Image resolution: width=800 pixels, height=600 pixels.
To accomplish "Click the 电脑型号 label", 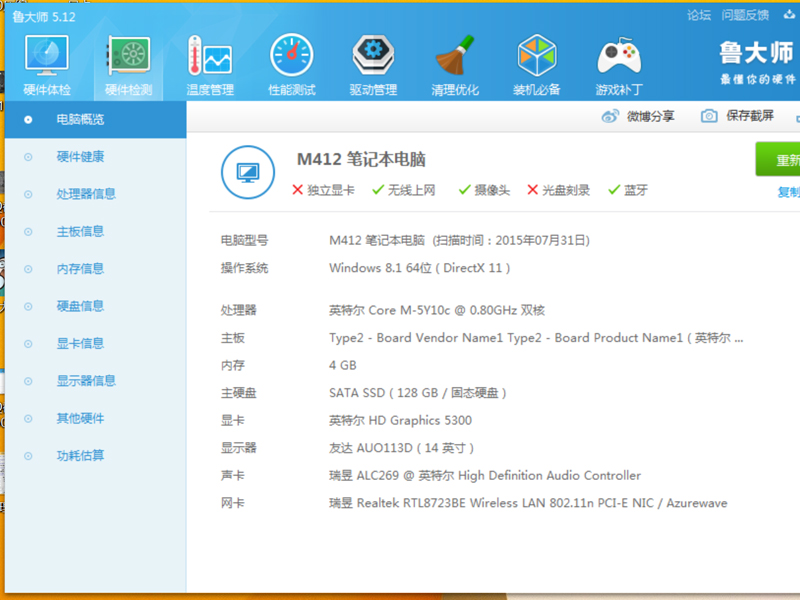I will (244, 240).
